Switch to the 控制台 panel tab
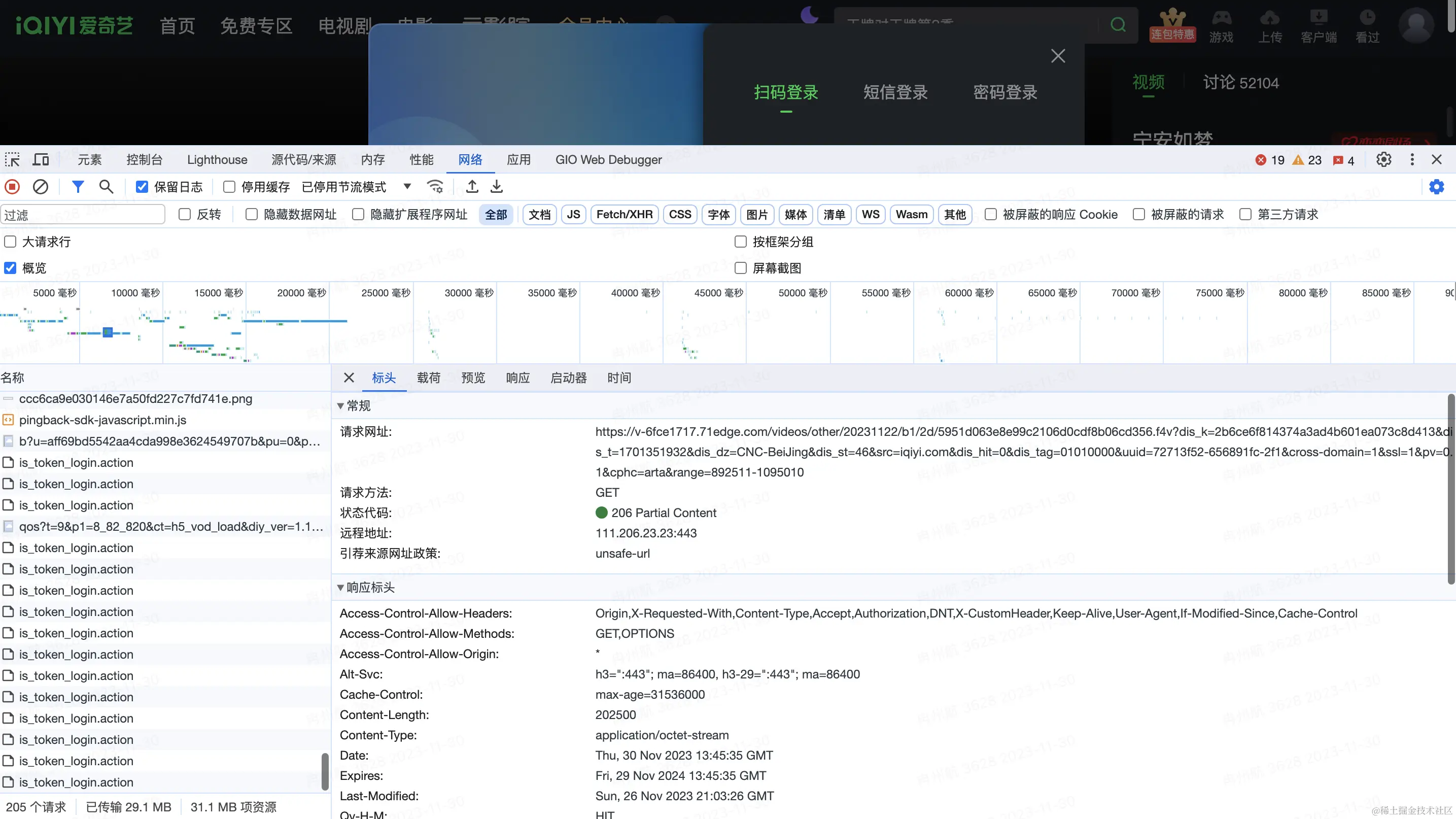Viewport: 1456px width, 819px height. click(144, 159)
